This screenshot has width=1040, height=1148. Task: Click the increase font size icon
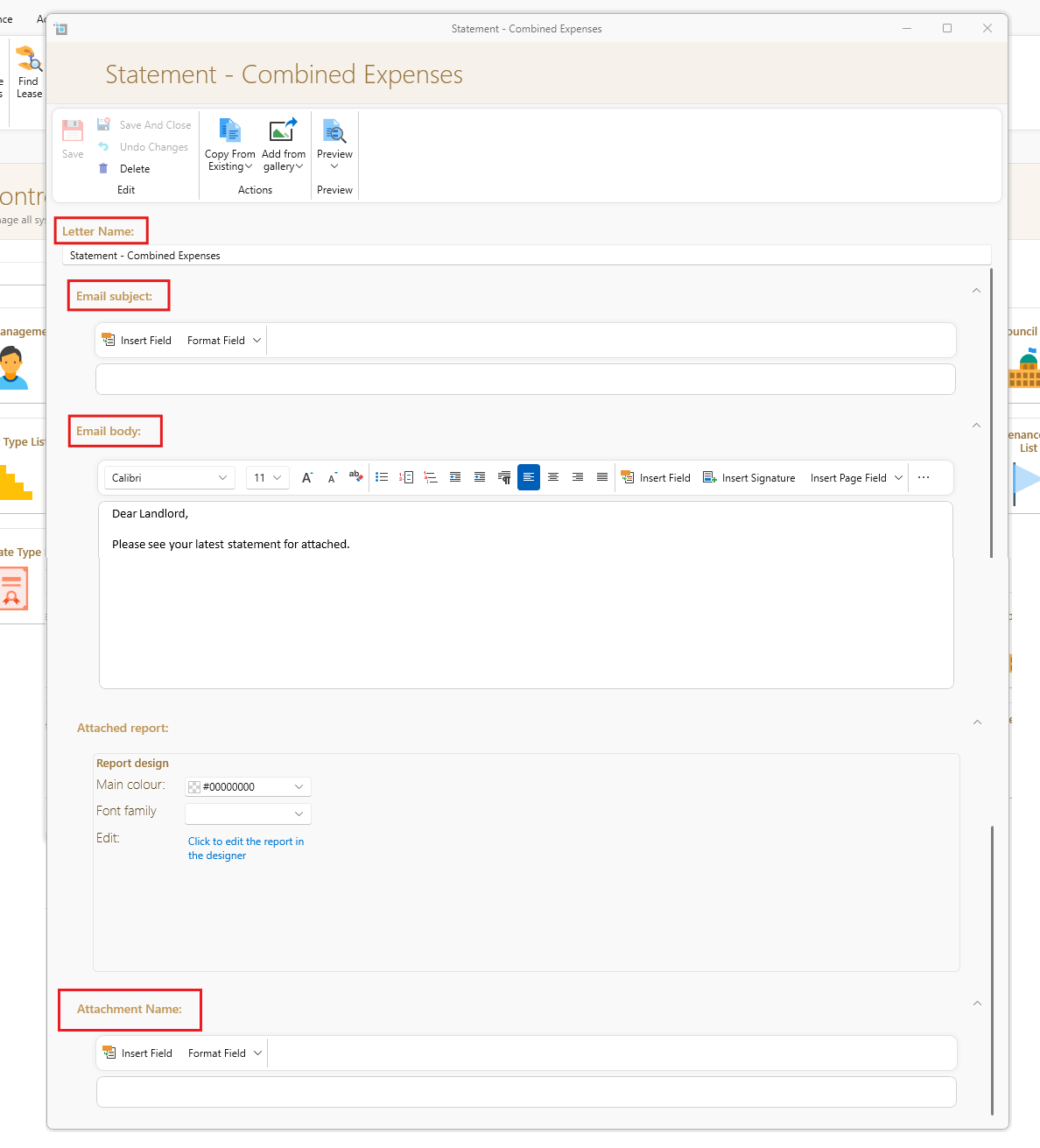tap(307, 478)
